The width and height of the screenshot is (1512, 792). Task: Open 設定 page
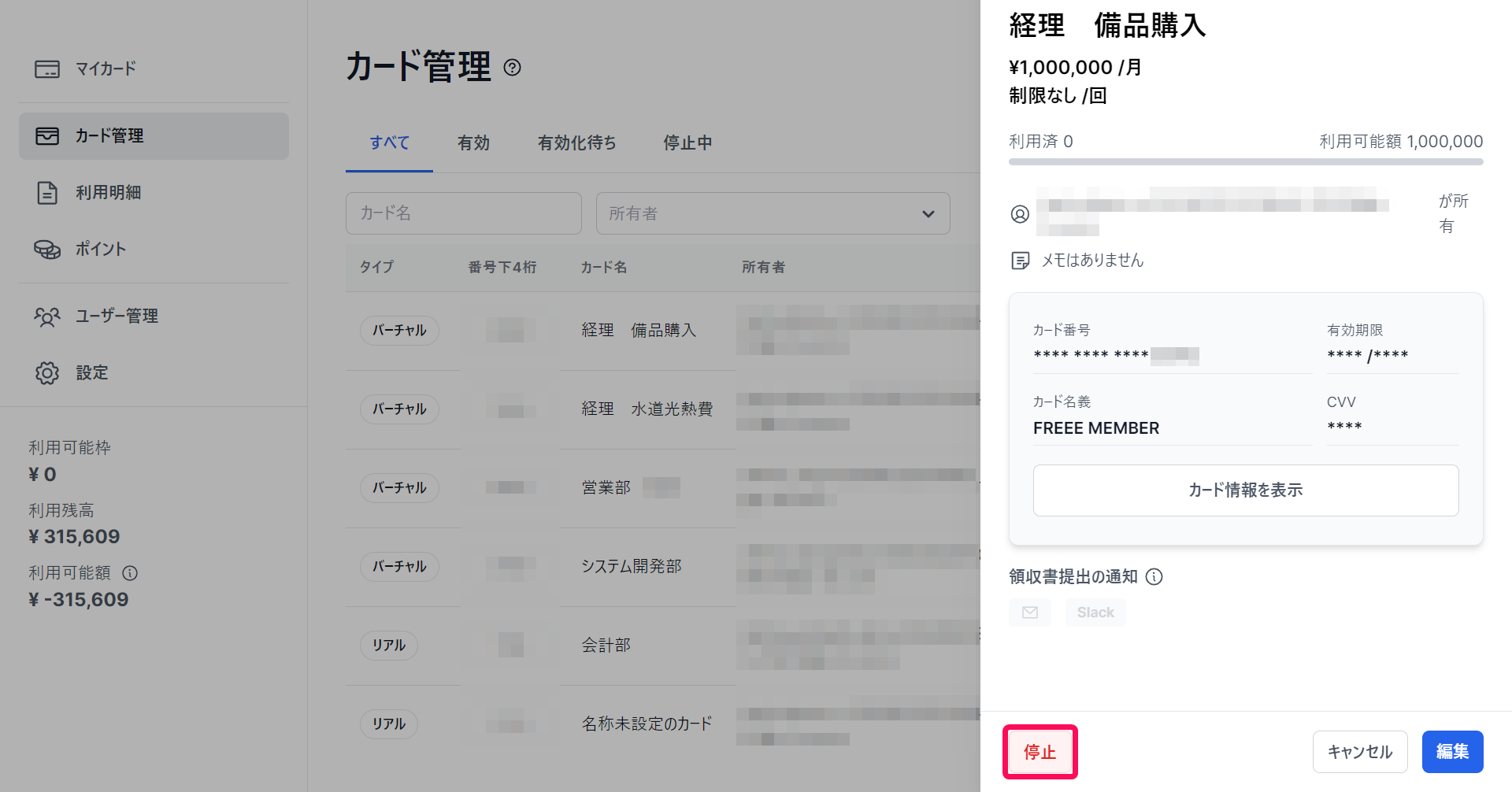click(154, 373)
